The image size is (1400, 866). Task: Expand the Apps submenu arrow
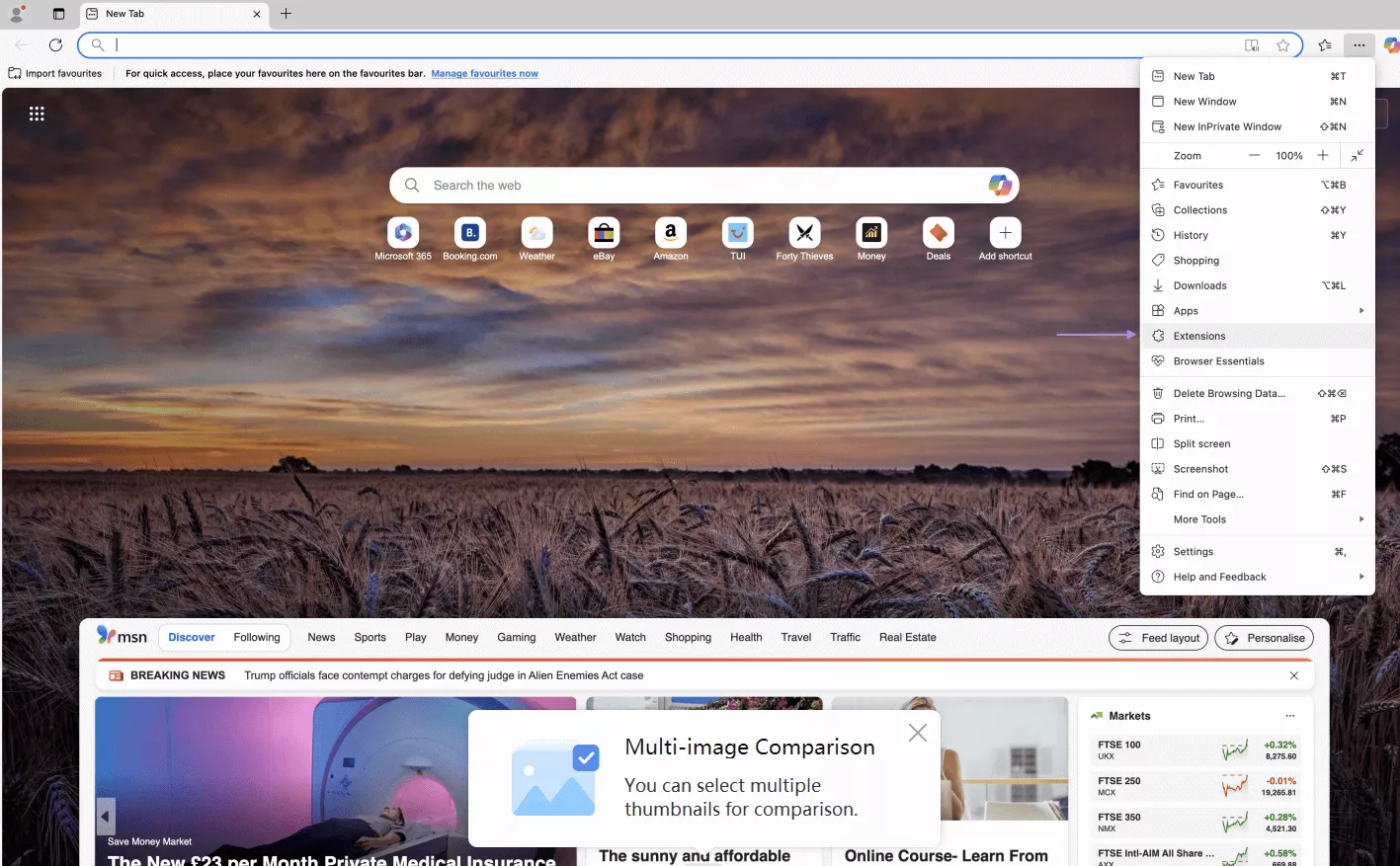point(1361,310)
